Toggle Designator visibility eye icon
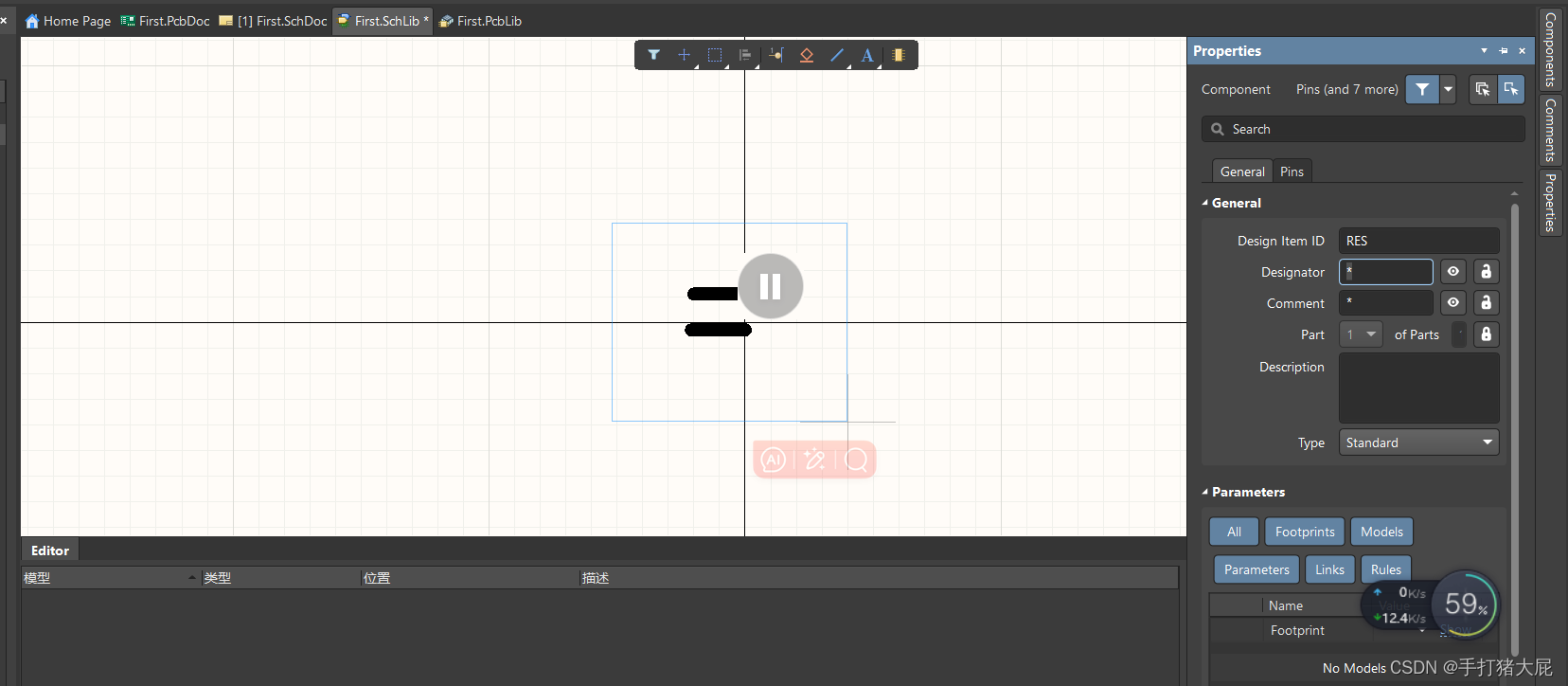This screenshot has height=686, width=1568. 1453,272
